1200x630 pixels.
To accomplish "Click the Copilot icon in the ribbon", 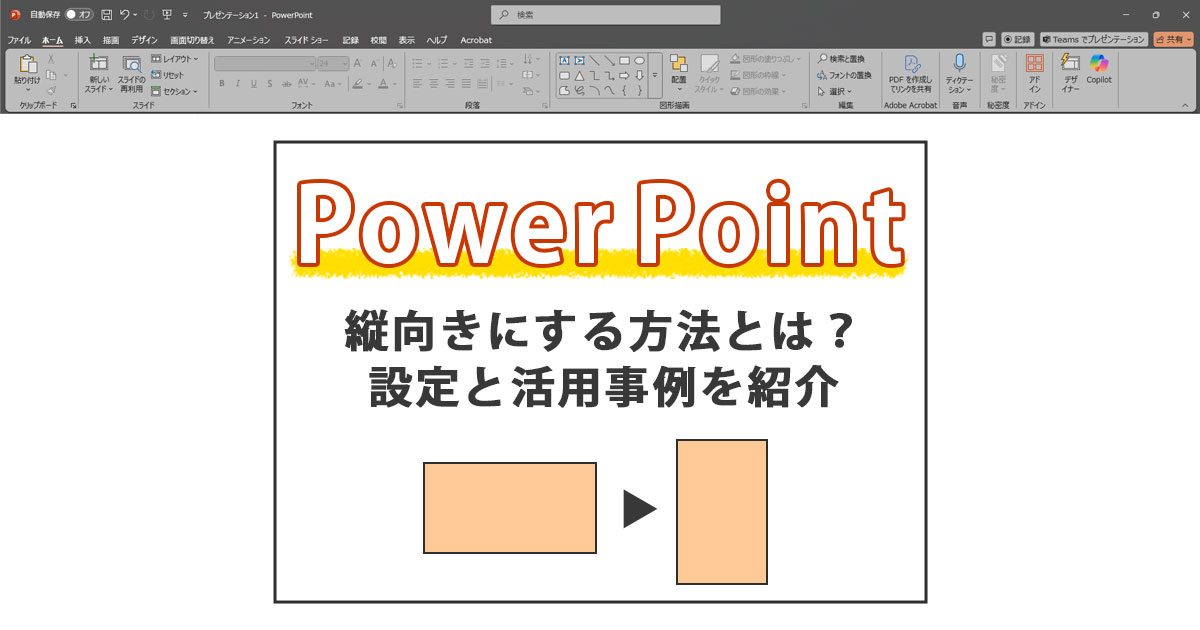I will coord(1099,68).
